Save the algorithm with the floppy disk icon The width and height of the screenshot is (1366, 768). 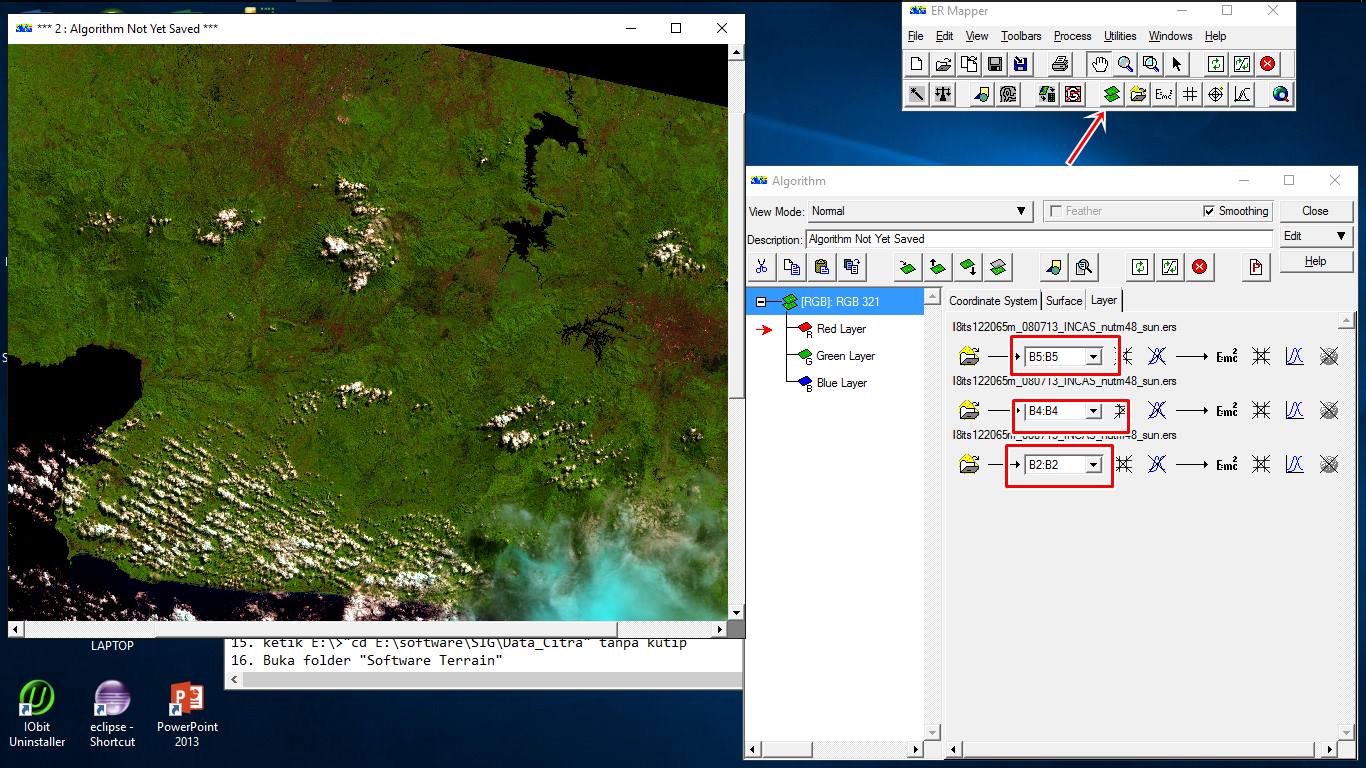[x=994, y=63]
